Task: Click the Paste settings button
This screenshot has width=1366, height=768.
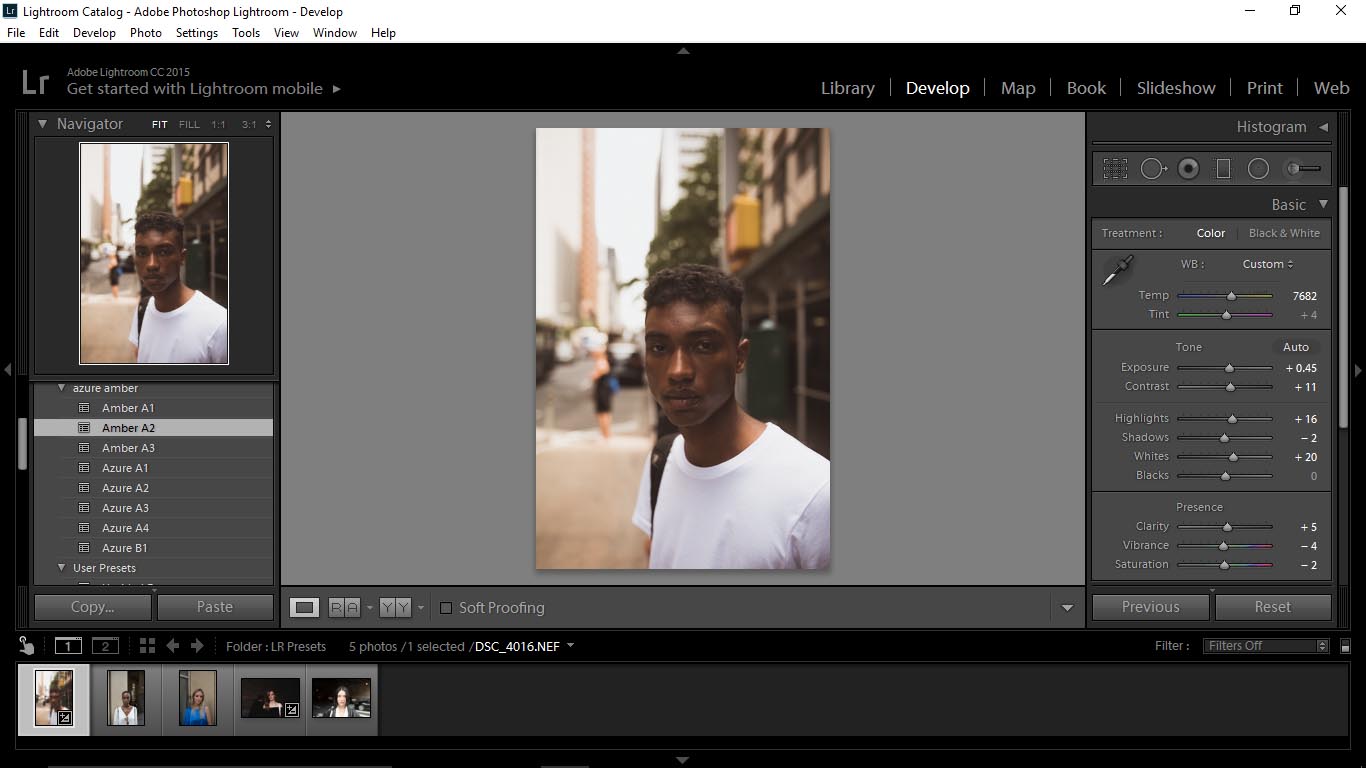Action: point(215,607)
